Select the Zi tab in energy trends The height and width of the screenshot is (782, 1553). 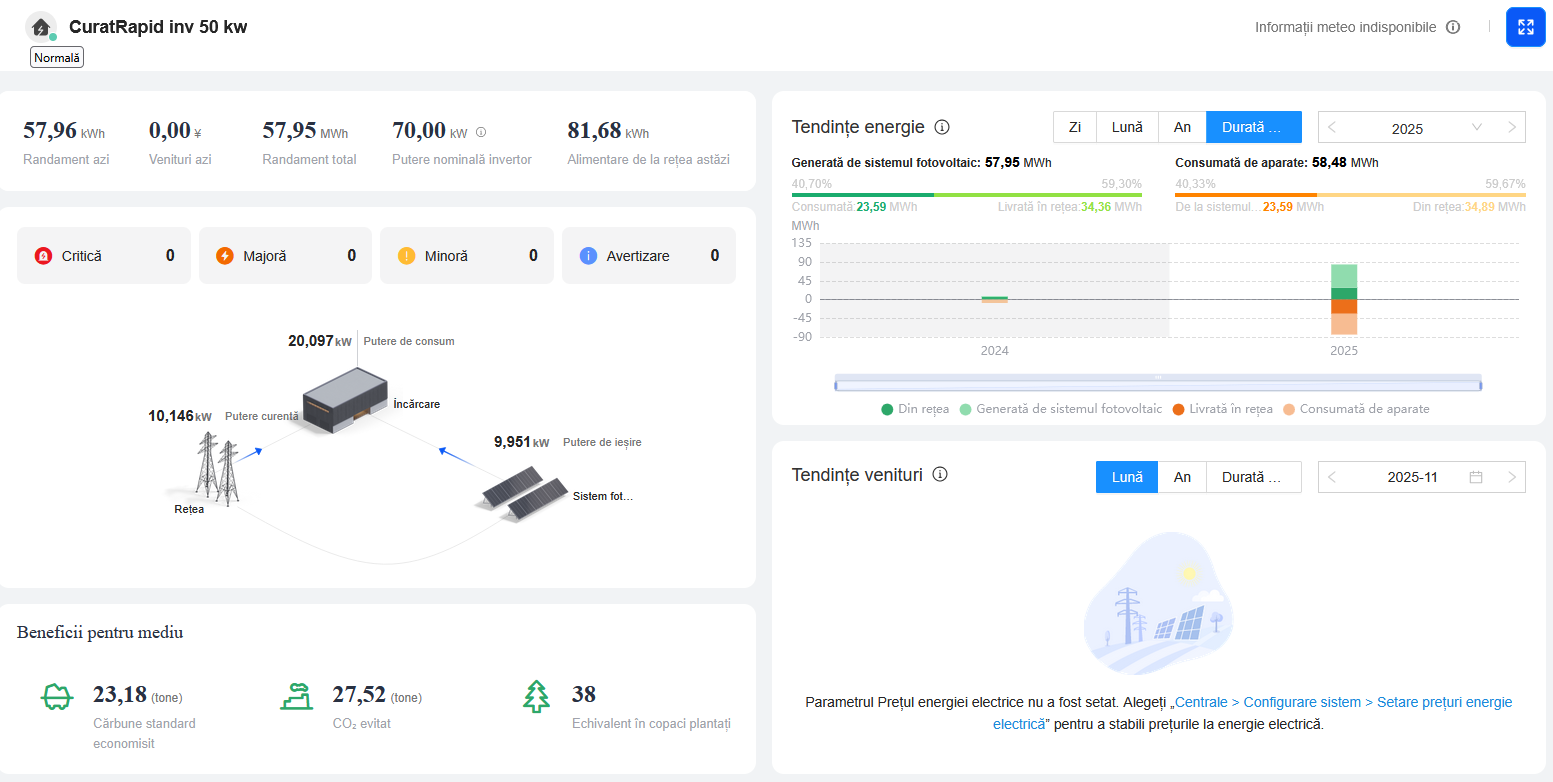[x=1075, y=127]
